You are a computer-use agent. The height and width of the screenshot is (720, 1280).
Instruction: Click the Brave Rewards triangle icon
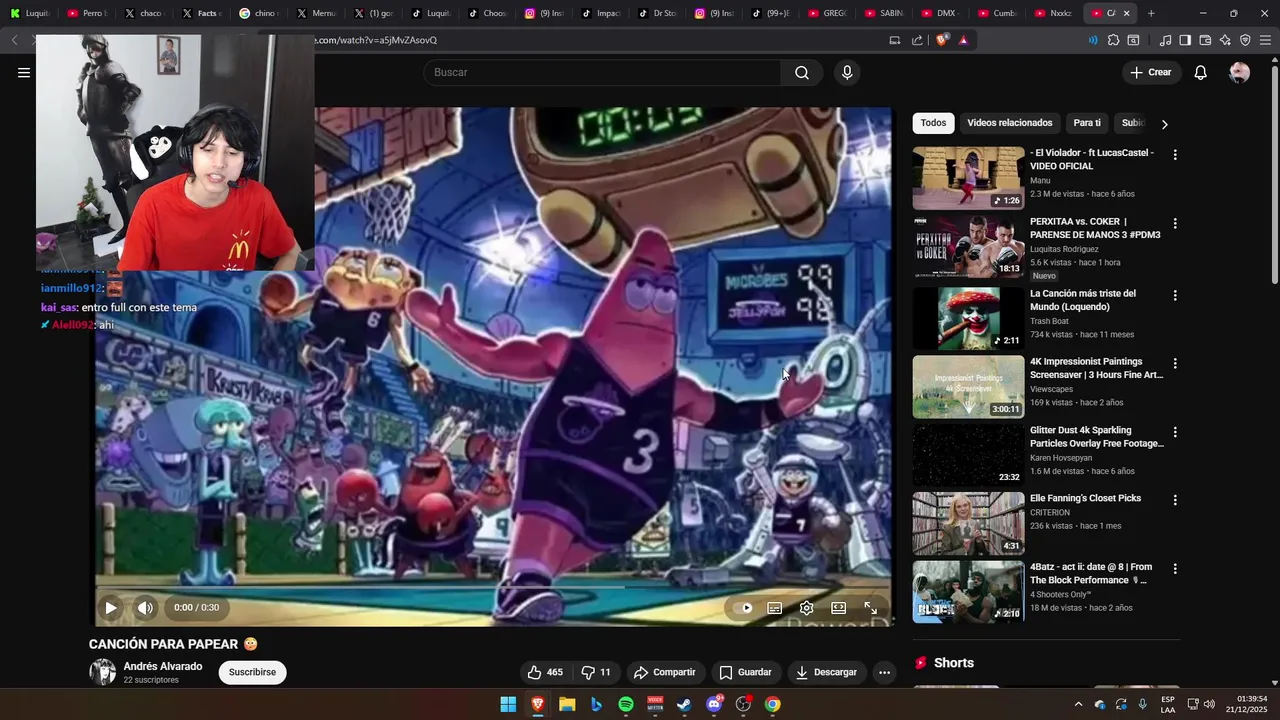click(963, 40)
